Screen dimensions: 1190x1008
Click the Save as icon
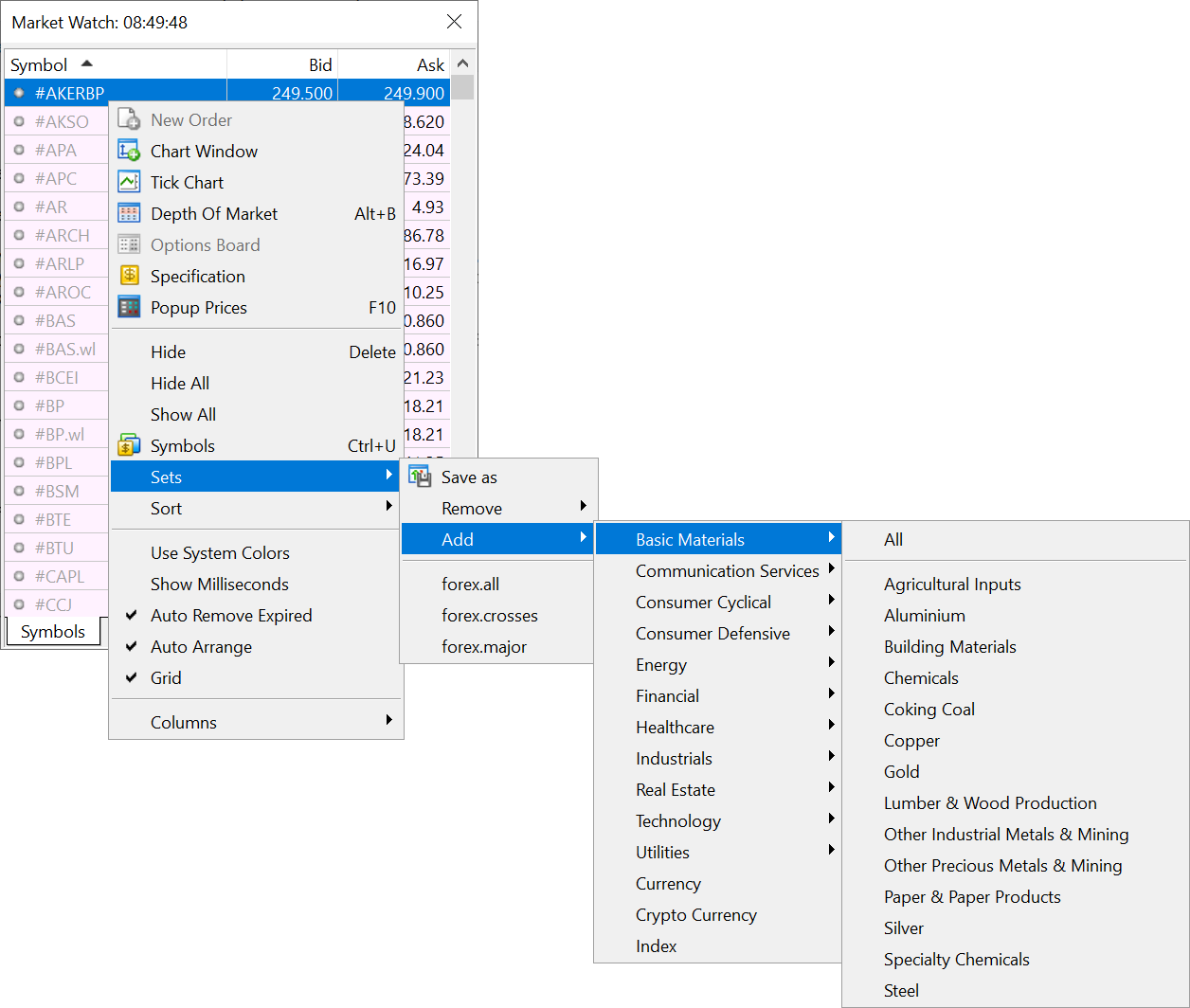420,477
